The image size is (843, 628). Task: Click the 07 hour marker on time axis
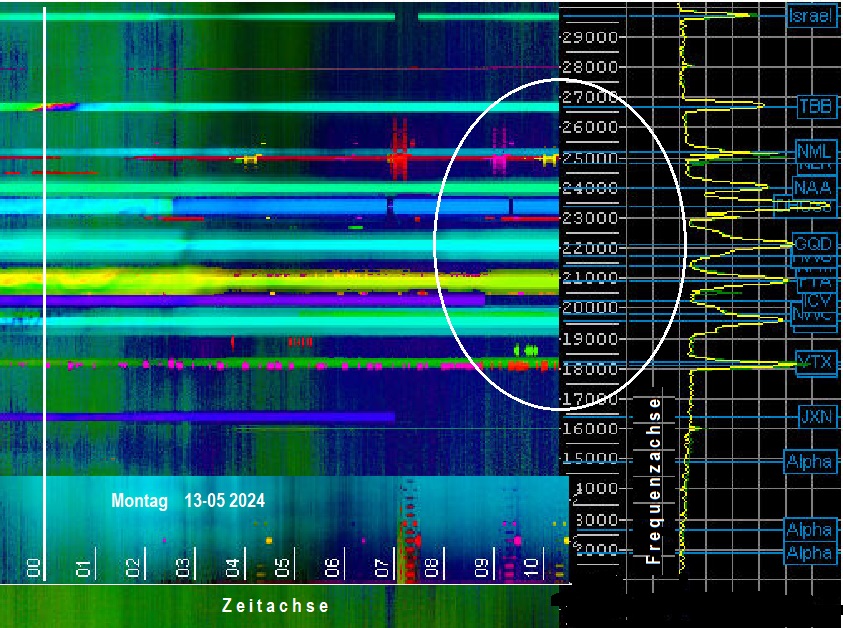click(x=383, y=568)
